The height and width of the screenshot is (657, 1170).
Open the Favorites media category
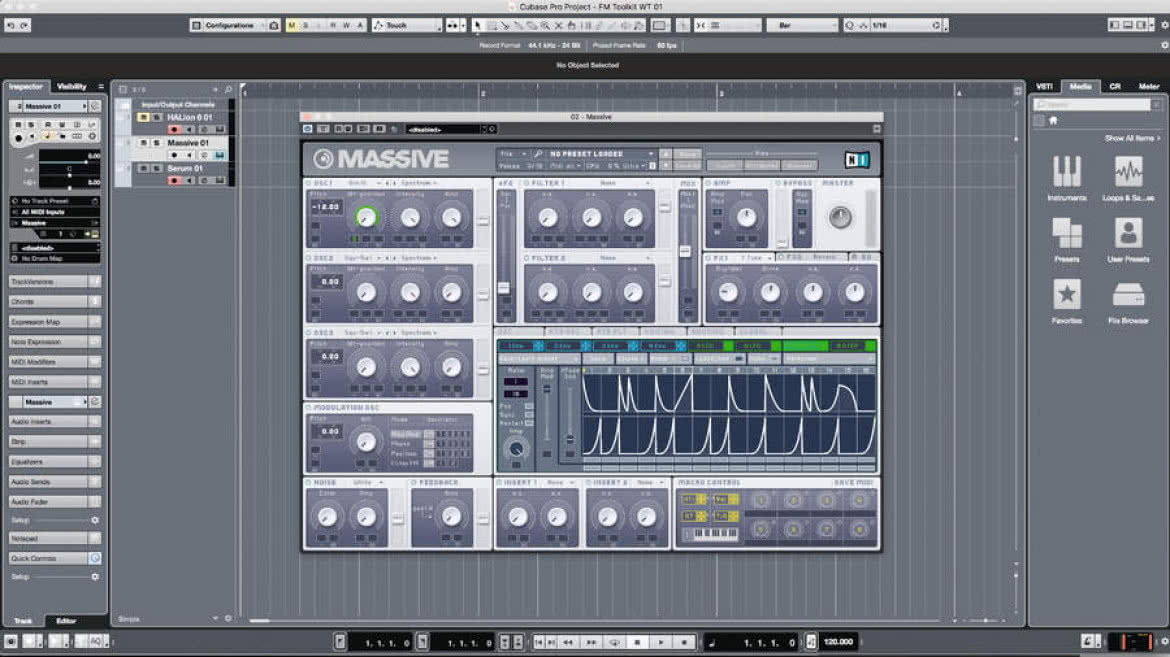(1066, 301)
